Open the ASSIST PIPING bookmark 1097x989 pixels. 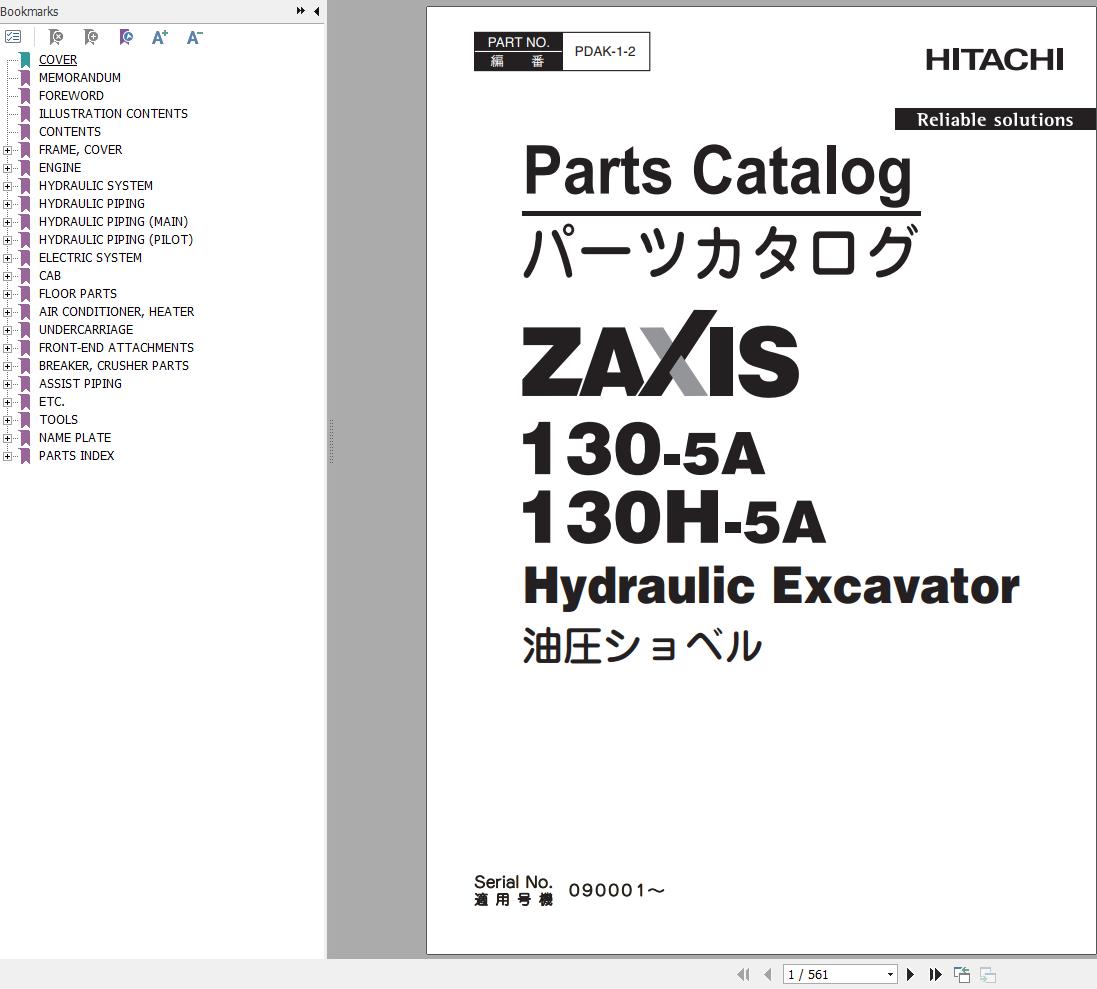tap(80, 384)
